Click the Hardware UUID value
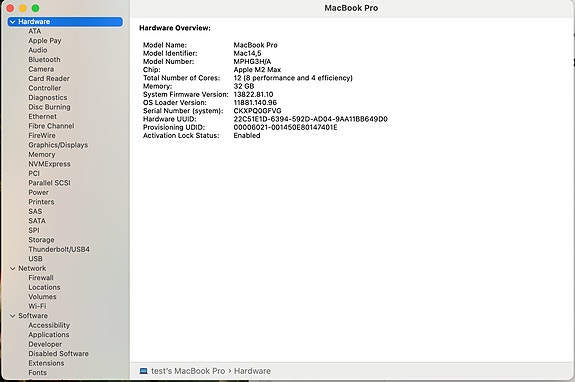The width and height of the screenshot is (575, 382). [x=311, y=119]
